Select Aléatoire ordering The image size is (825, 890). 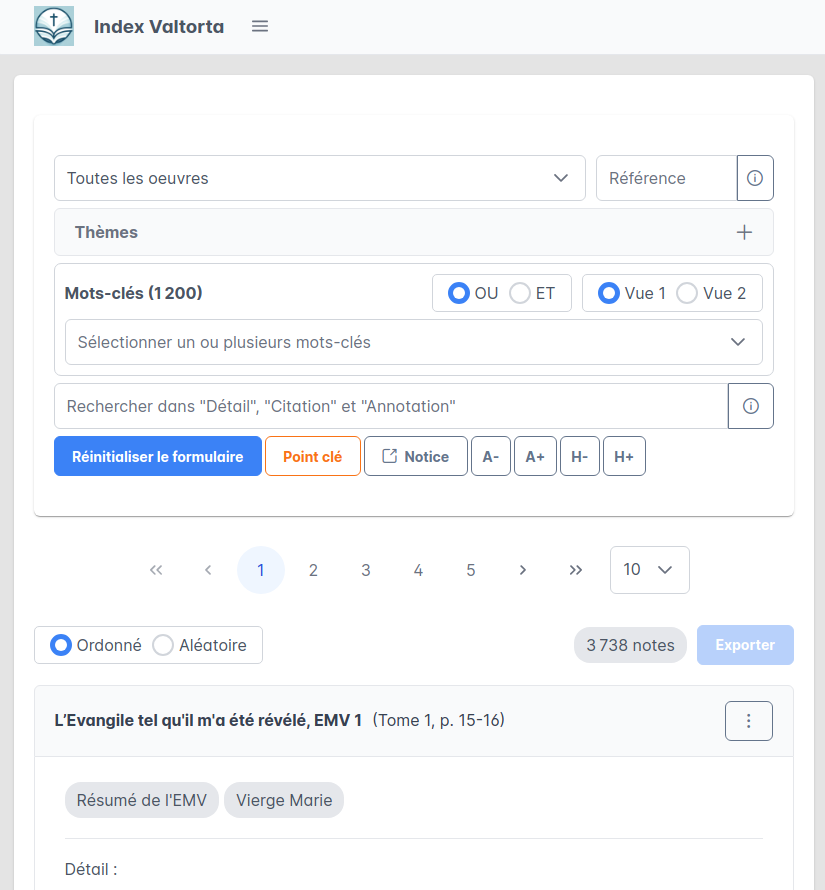point(163,645)
